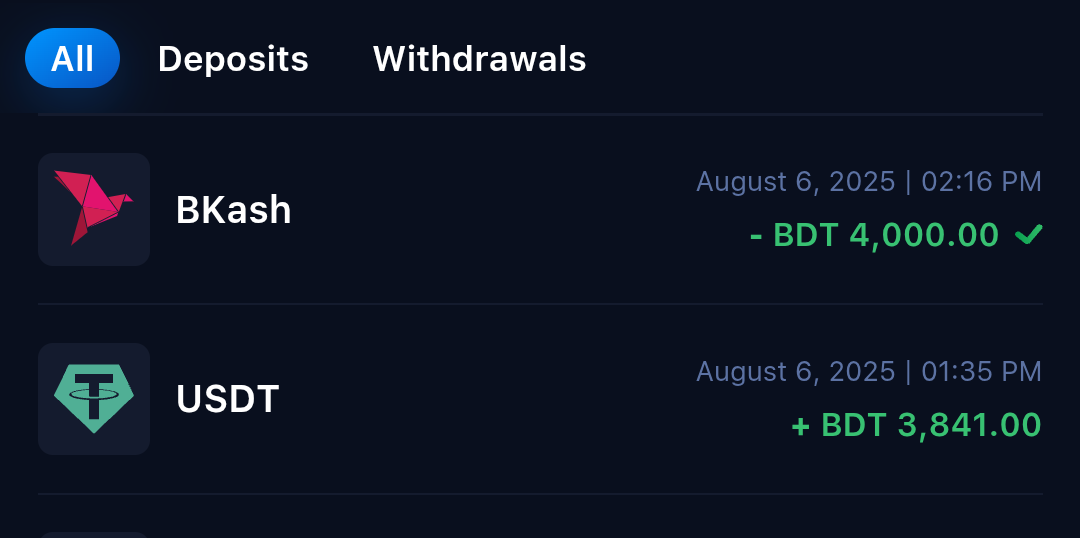Click the 02:16 PM transaction time
The width and height of the screenshot is (1080, 538).
tap(981, 182)
